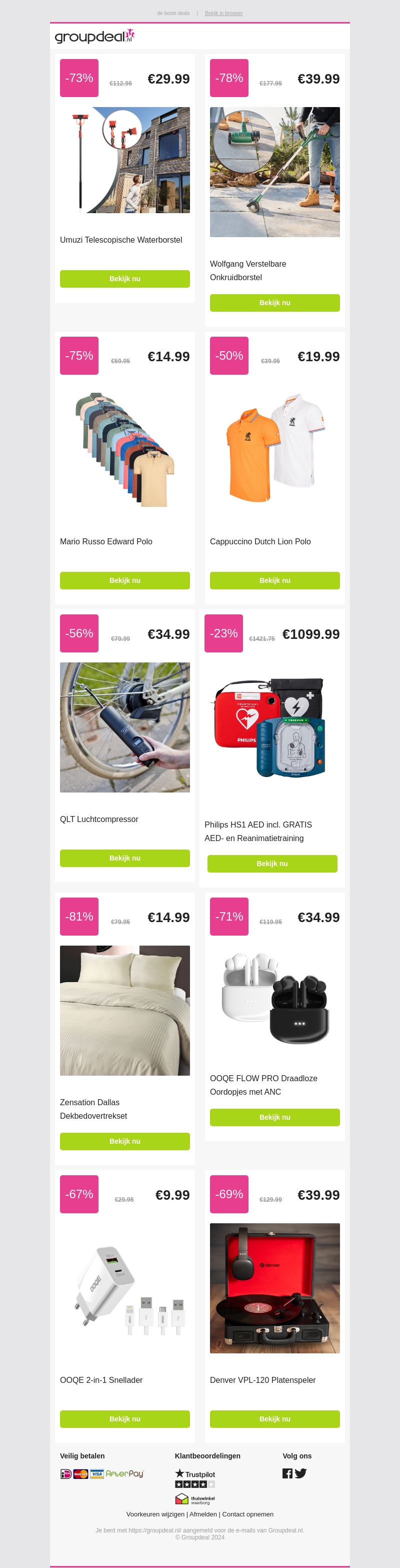Open the Twitter bird icon
The width and height of the screenshot is (400, 1568).
click(300, 1473)
